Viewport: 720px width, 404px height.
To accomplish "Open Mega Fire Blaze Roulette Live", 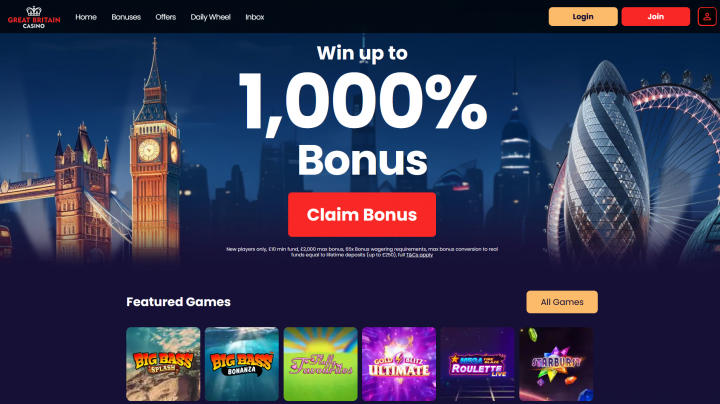I will [x=478, y=364].
